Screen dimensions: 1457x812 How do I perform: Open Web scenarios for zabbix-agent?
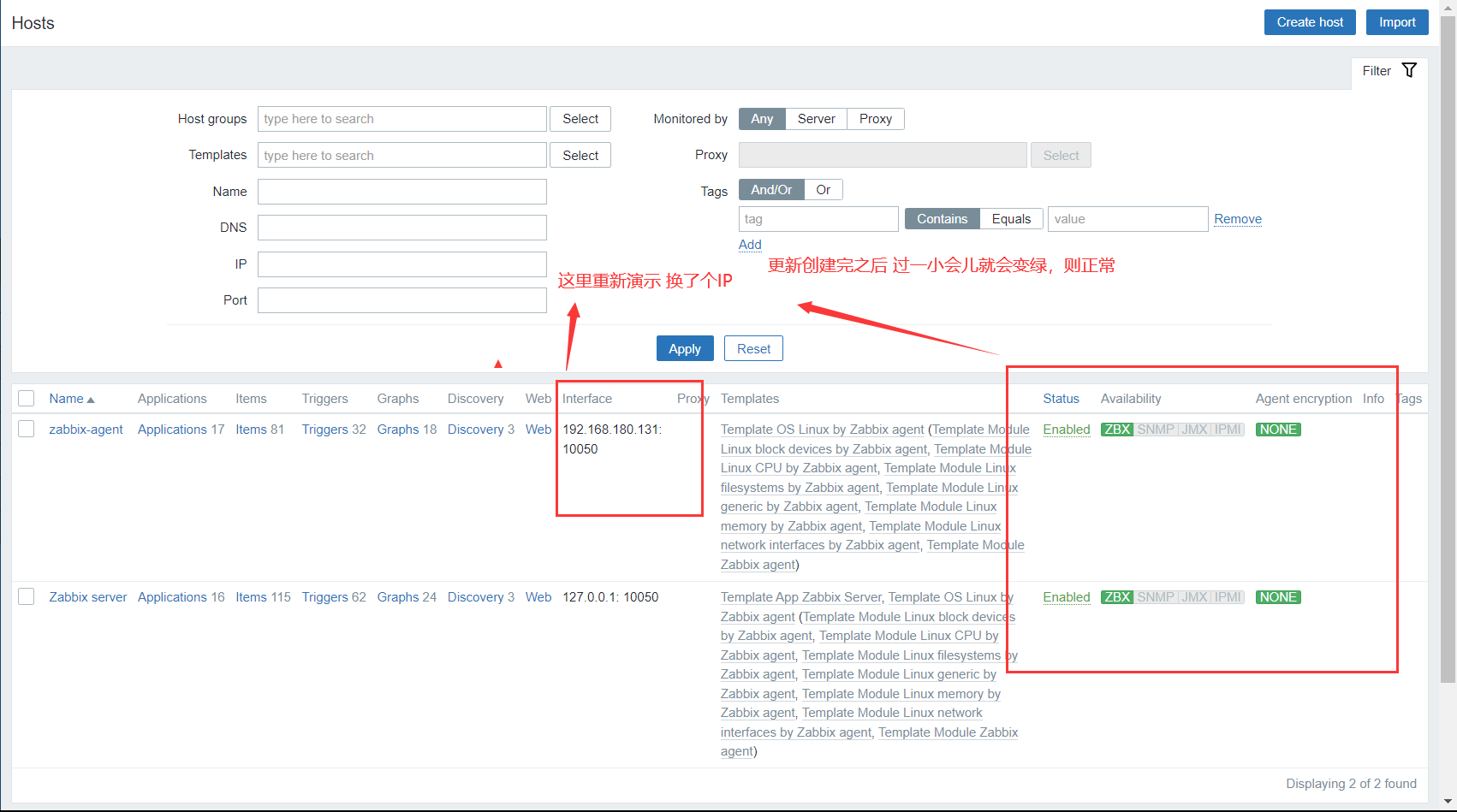[x=538, y=430]
